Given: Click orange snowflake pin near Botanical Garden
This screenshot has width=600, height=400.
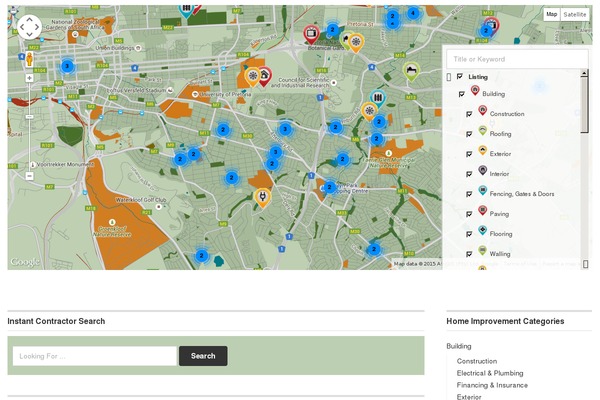Looking at the screenshot, I should pos(356,42).
